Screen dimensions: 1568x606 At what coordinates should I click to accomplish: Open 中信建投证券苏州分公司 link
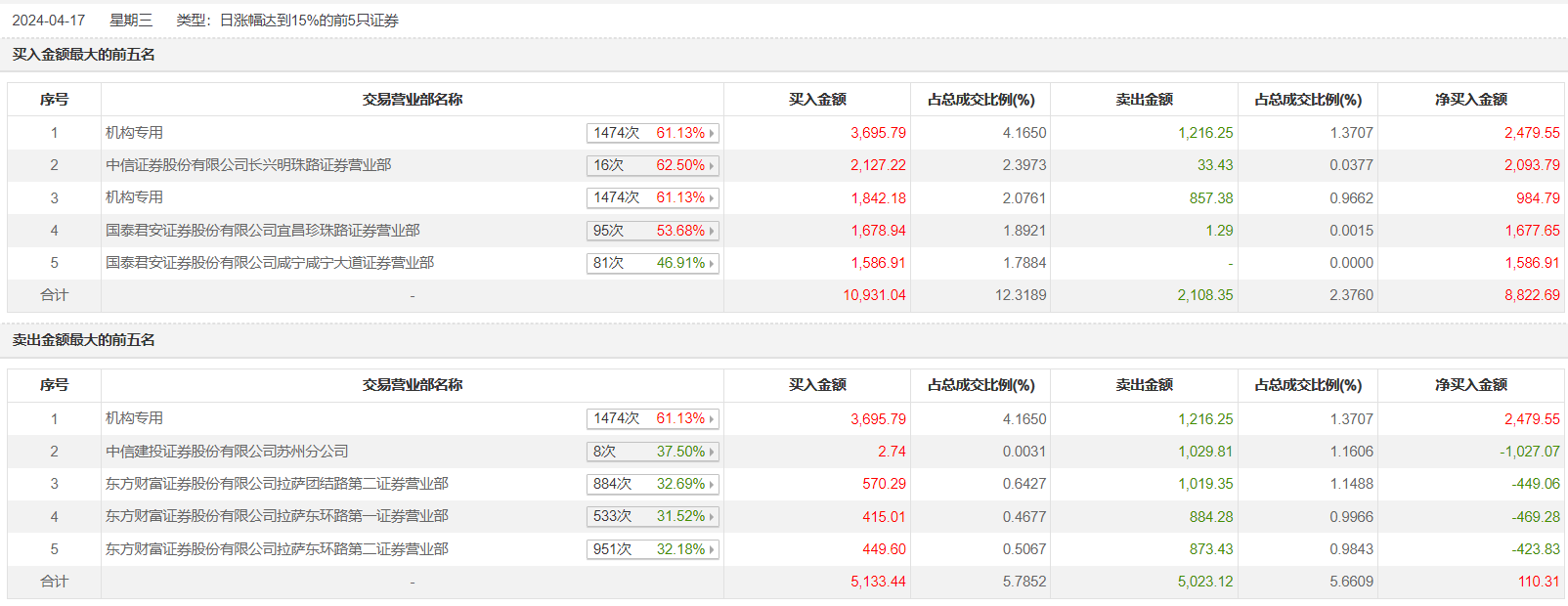click(227, 452)
